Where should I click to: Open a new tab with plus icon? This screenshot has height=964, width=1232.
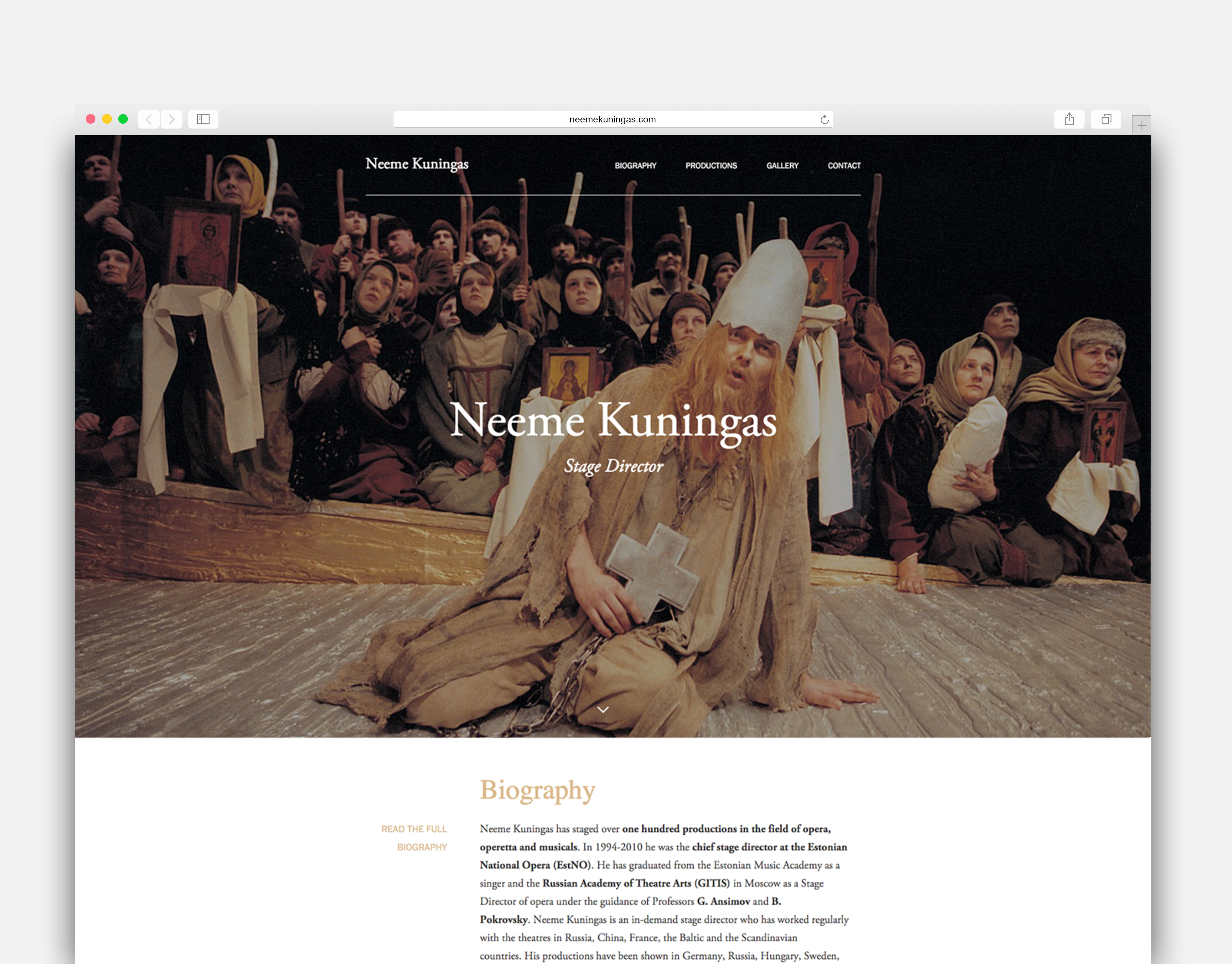(x=1141, y=125)
